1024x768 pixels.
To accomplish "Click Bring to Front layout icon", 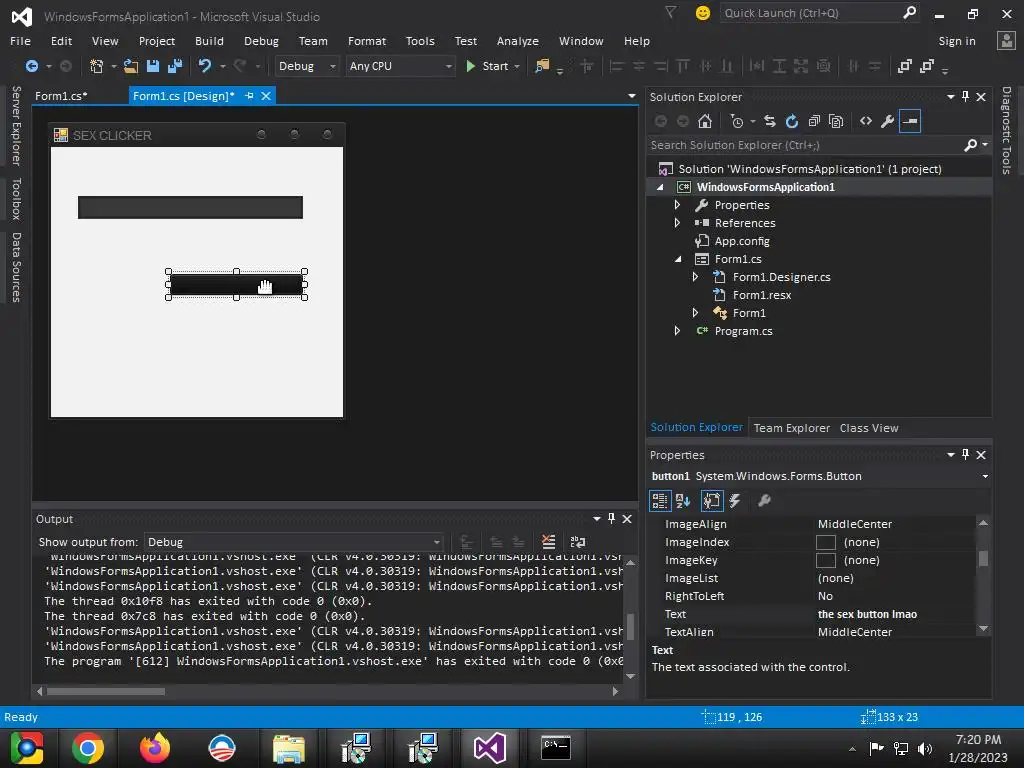I will (x=904, y=66).
